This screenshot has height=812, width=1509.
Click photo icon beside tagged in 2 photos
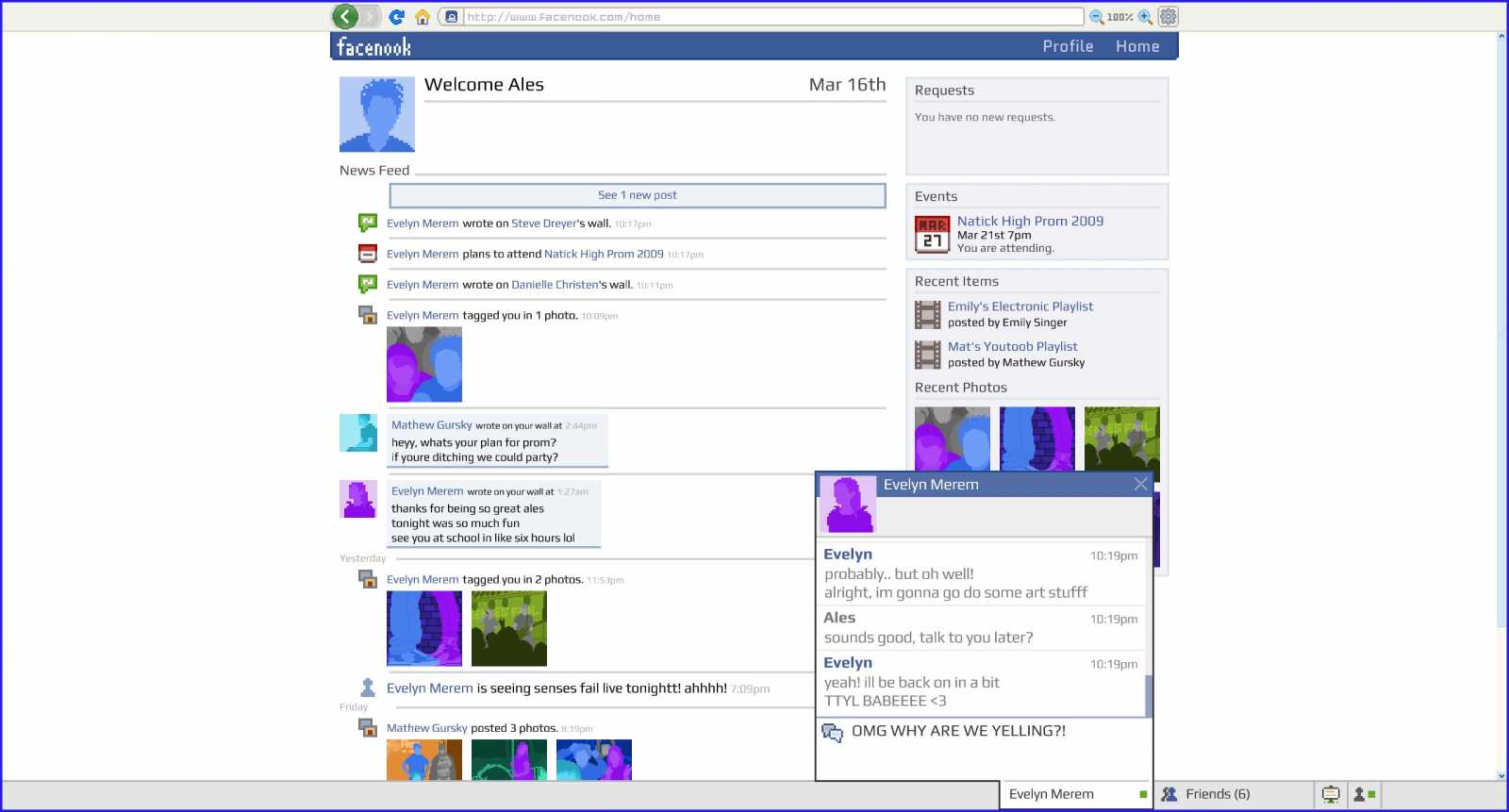368,579
